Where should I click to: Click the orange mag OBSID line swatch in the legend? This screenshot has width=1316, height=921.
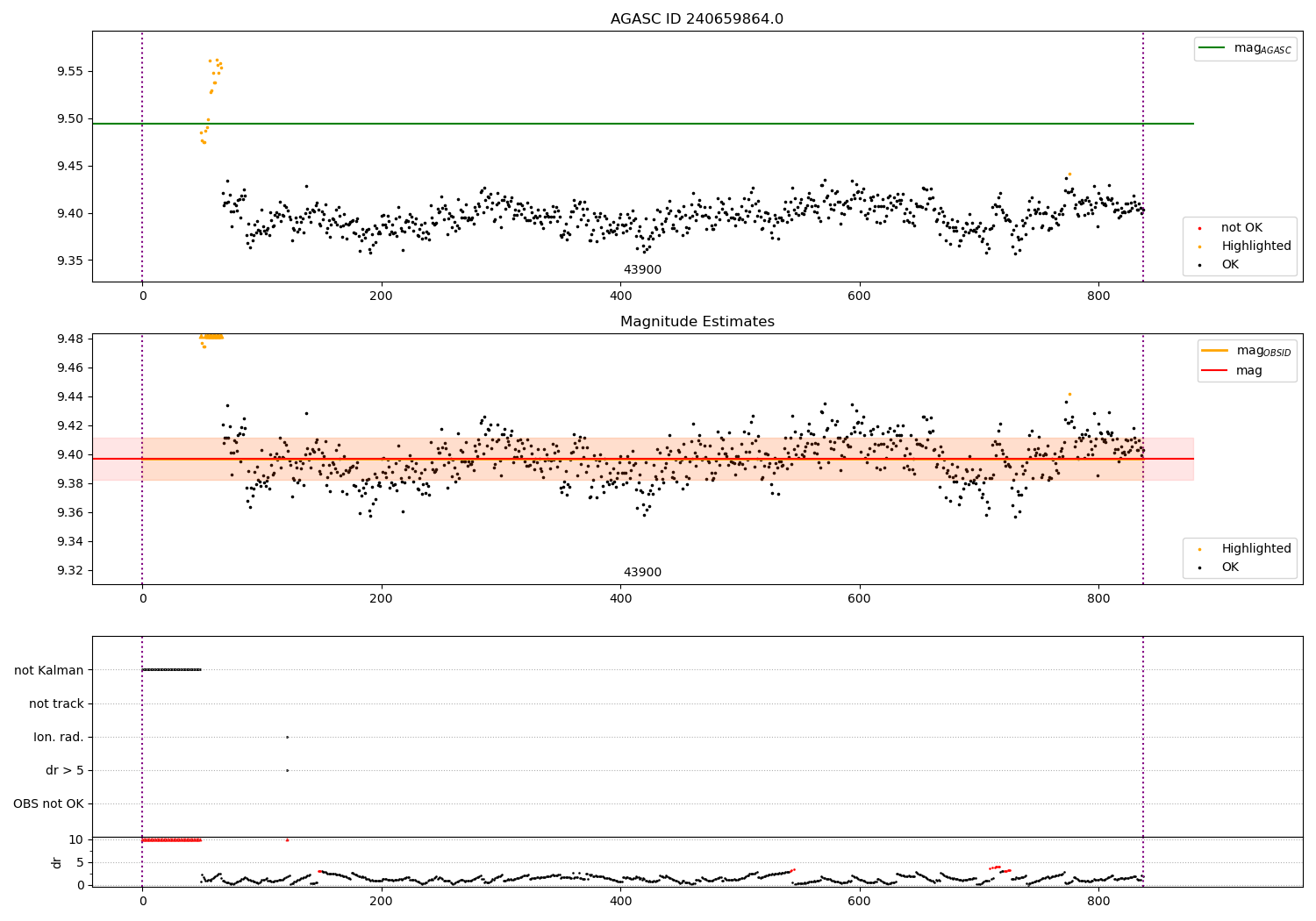click(x=1215, y=351)
